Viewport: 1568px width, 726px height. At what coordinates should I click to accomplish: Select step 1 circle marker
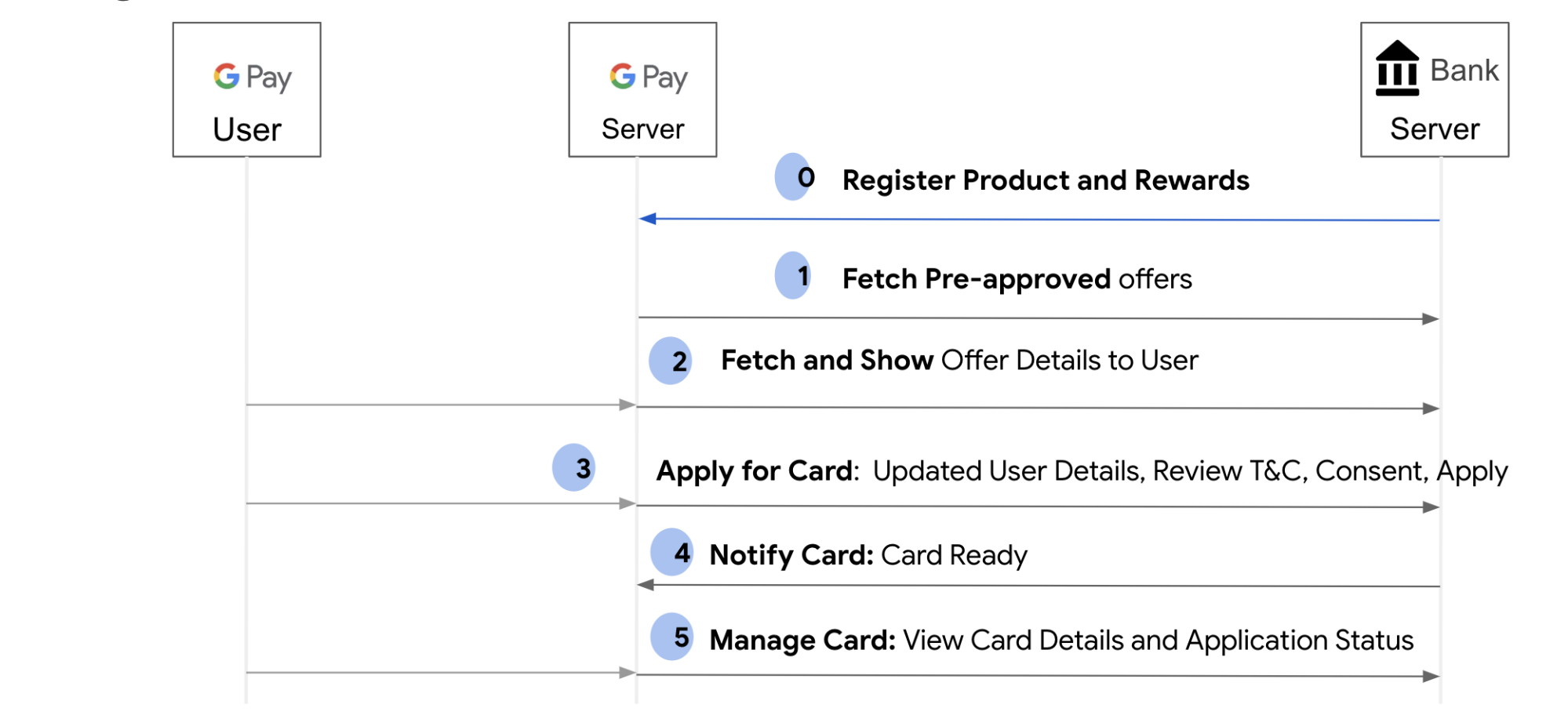[793, 275]
